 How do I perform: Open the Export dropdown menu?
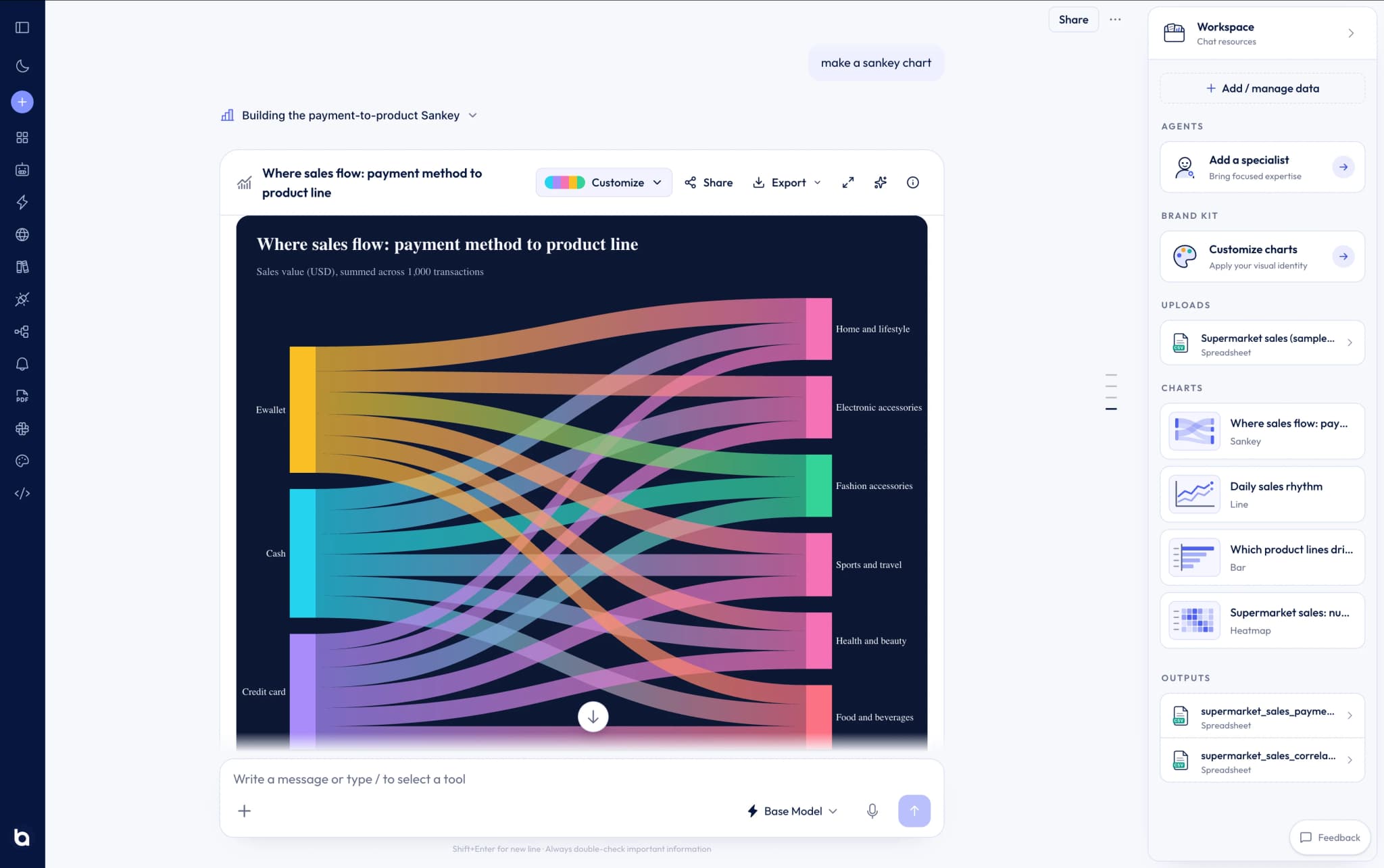[x=787, y=182]
